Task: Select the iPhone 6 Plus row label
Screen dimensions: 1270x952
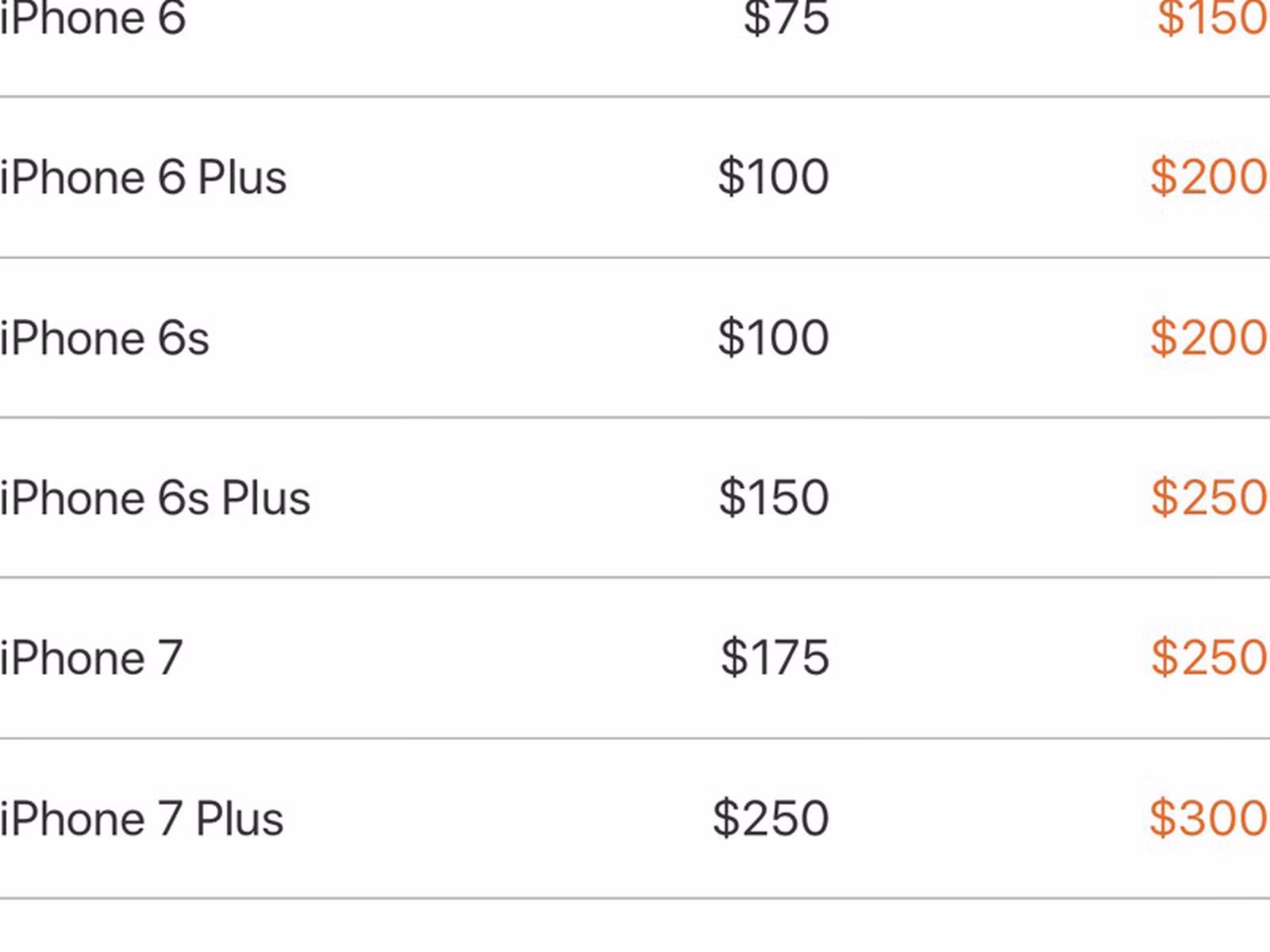Action: (143, 177)
